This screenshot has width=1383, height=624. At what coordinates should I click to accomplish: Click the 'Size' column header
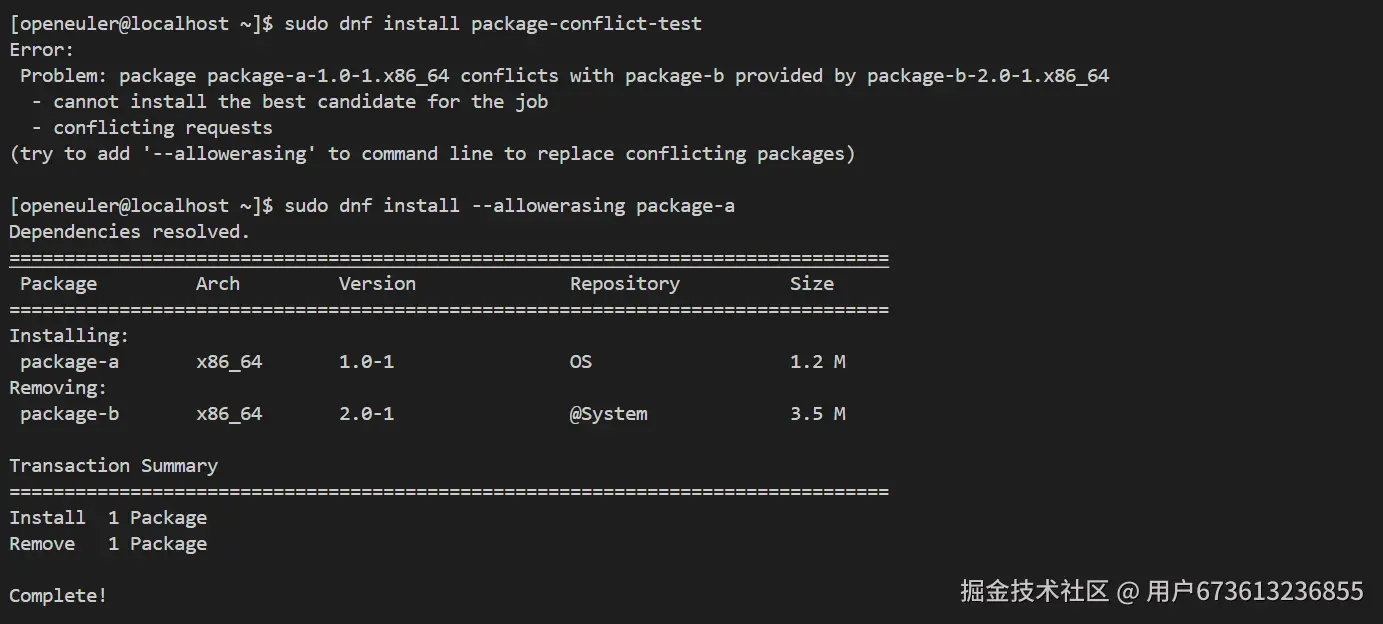pyautogui.click(x=811, y=283)
